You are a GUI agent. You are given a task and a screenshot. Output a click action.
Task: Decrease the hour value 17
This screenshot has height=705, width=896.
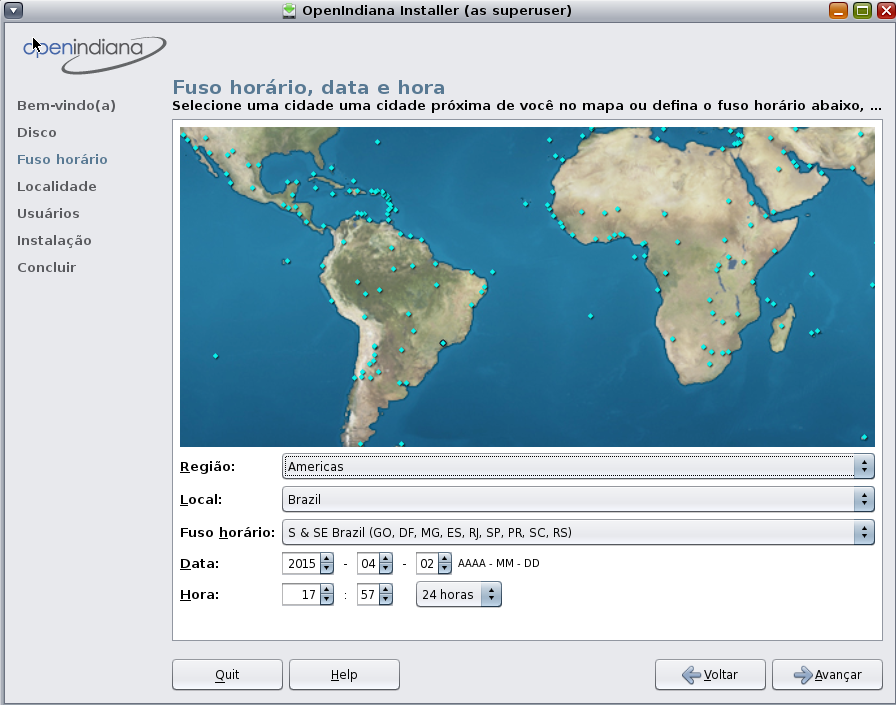[327, 599]
